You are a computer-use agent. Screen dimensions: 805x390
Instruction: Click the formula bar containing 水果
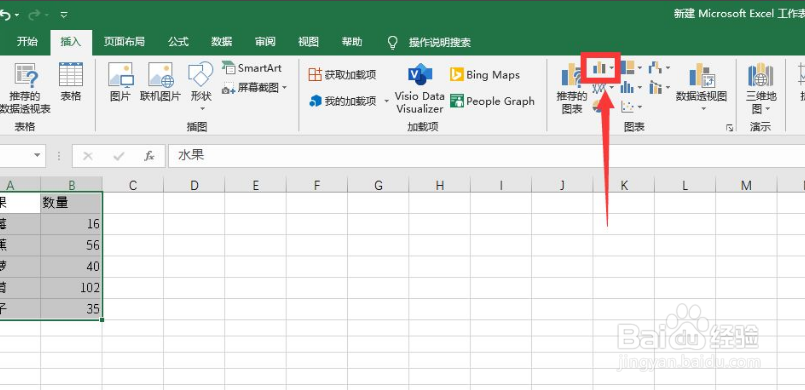pos(486,155)
